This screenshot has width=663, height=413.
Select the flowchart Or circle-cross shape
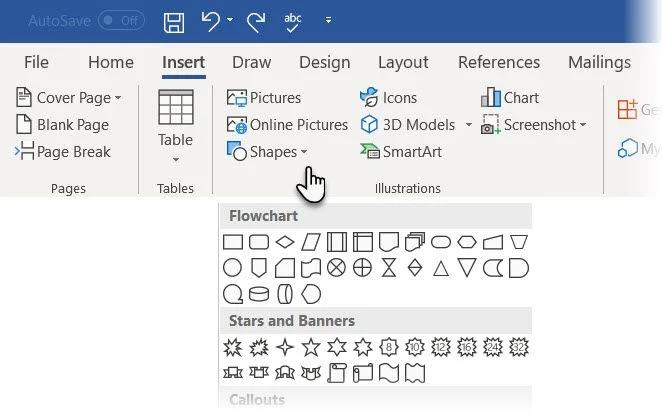[x=362, y=268]
